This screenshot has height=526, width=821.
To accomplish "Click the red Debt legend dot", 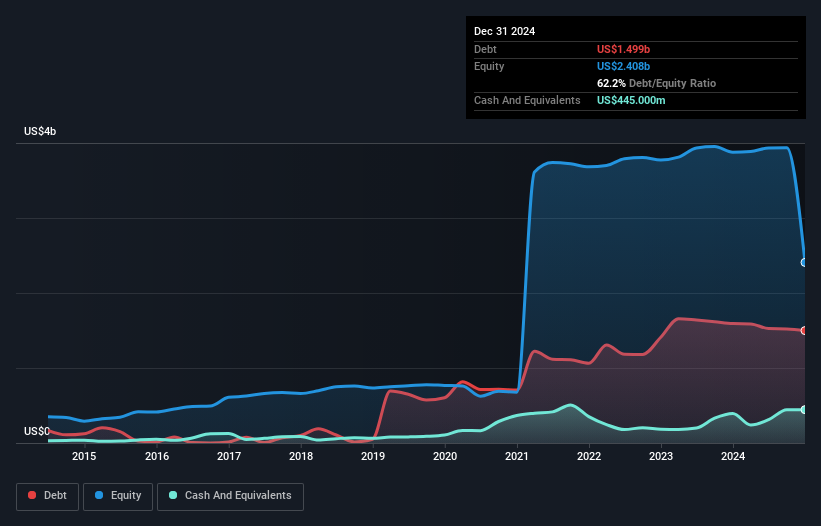I will (32, 495).
